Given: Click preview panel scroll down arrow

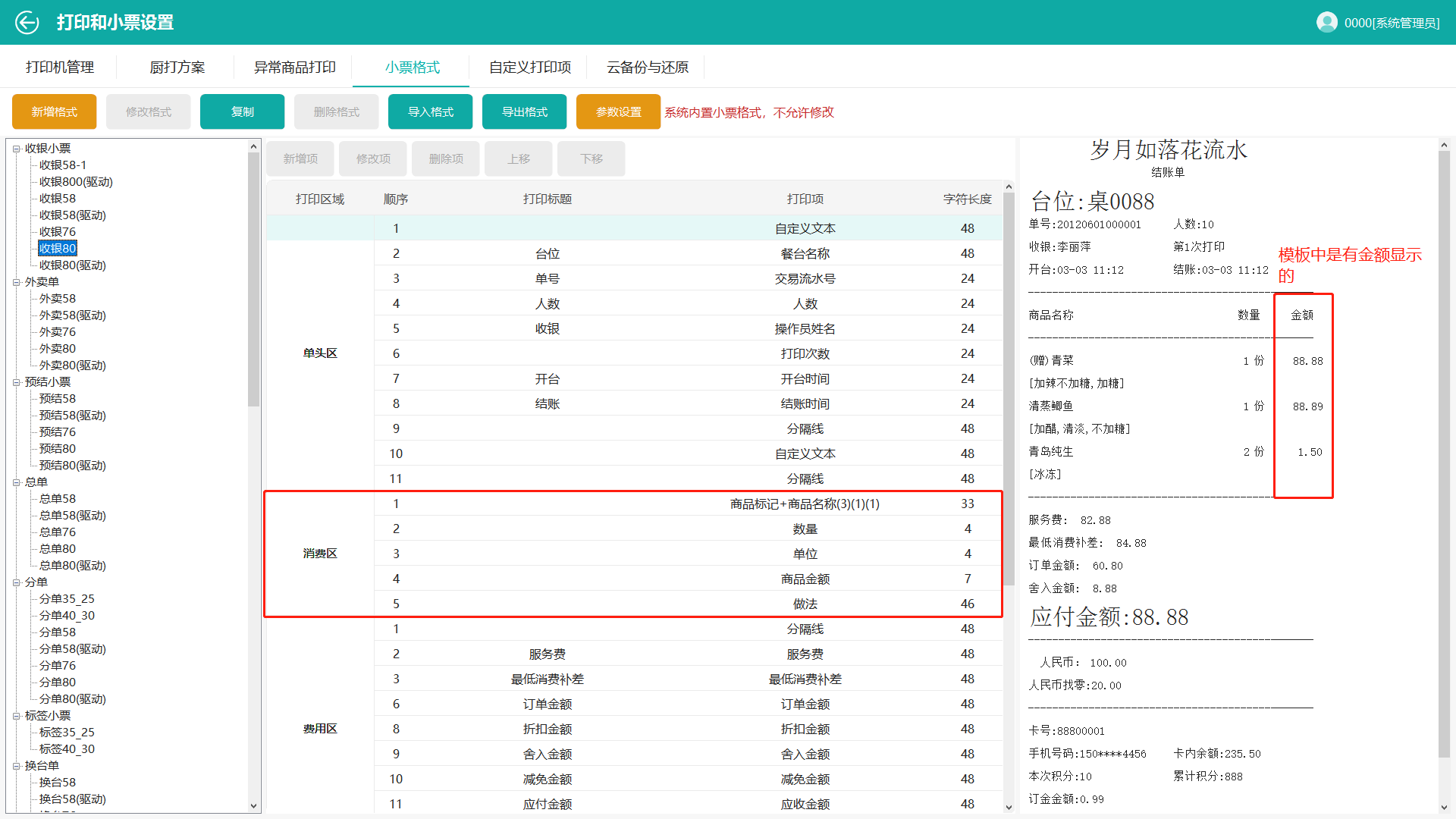Looking at the screenshot, I should [x=1444, y=807].
